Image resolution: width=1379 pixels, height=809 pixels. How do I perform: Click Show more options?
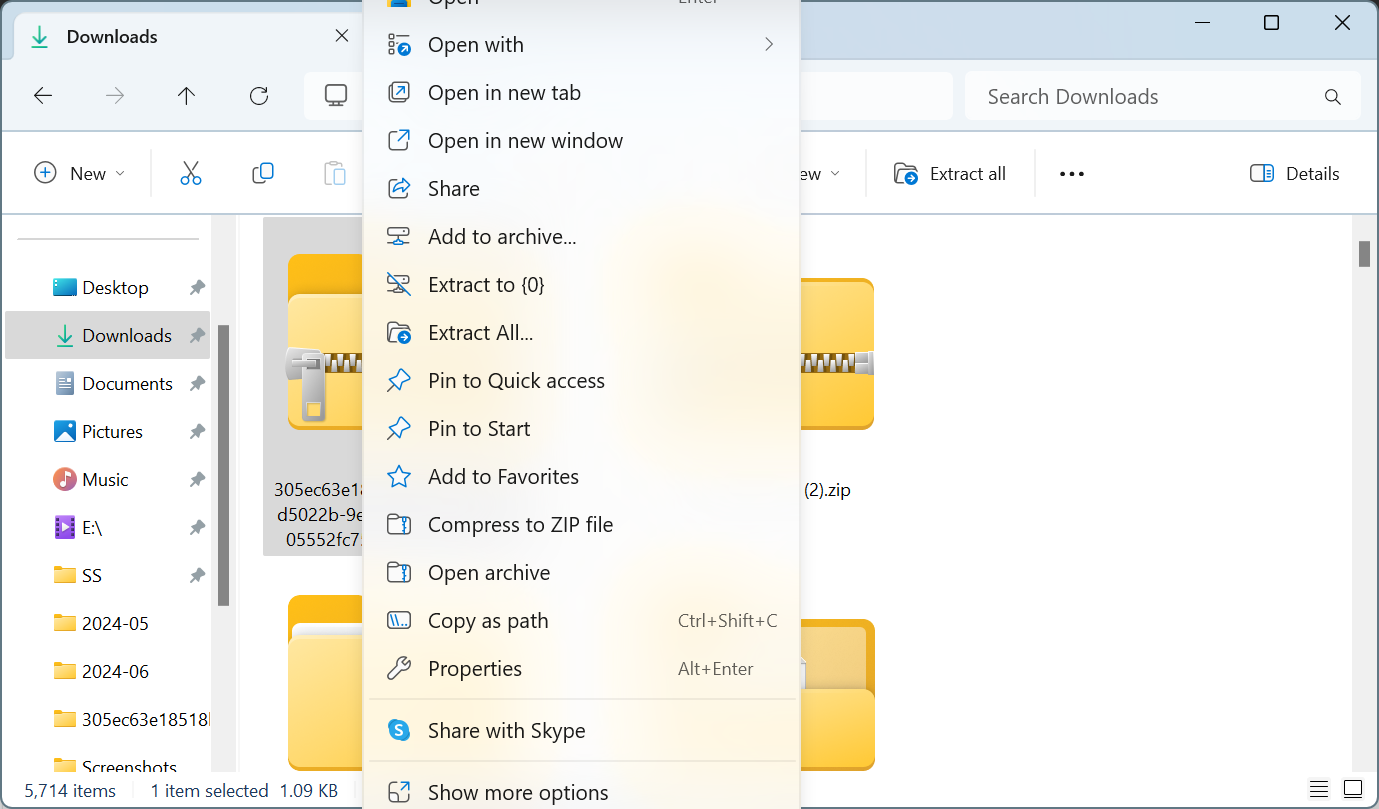(x=517, y=791)
